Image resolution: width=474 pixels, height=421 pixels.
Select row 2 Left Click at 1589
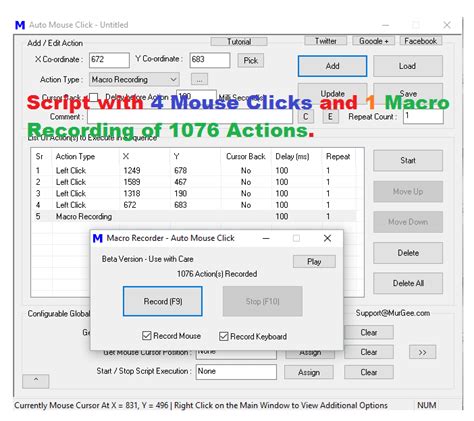[193, 182]
